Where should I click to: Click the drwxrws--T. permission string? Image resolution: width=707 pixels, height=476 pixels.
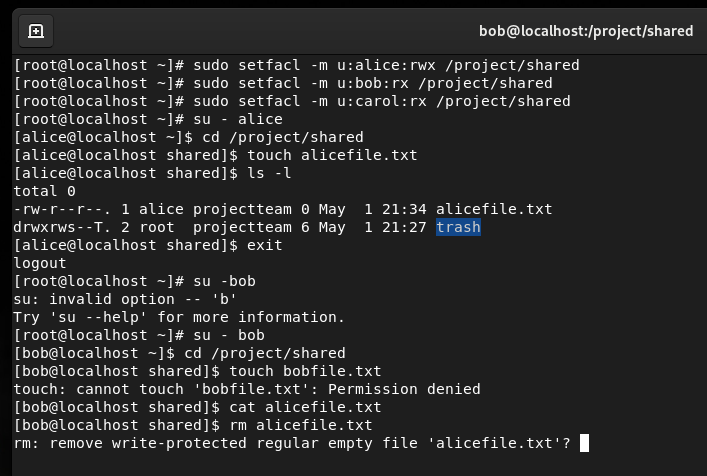coord(62,227)
